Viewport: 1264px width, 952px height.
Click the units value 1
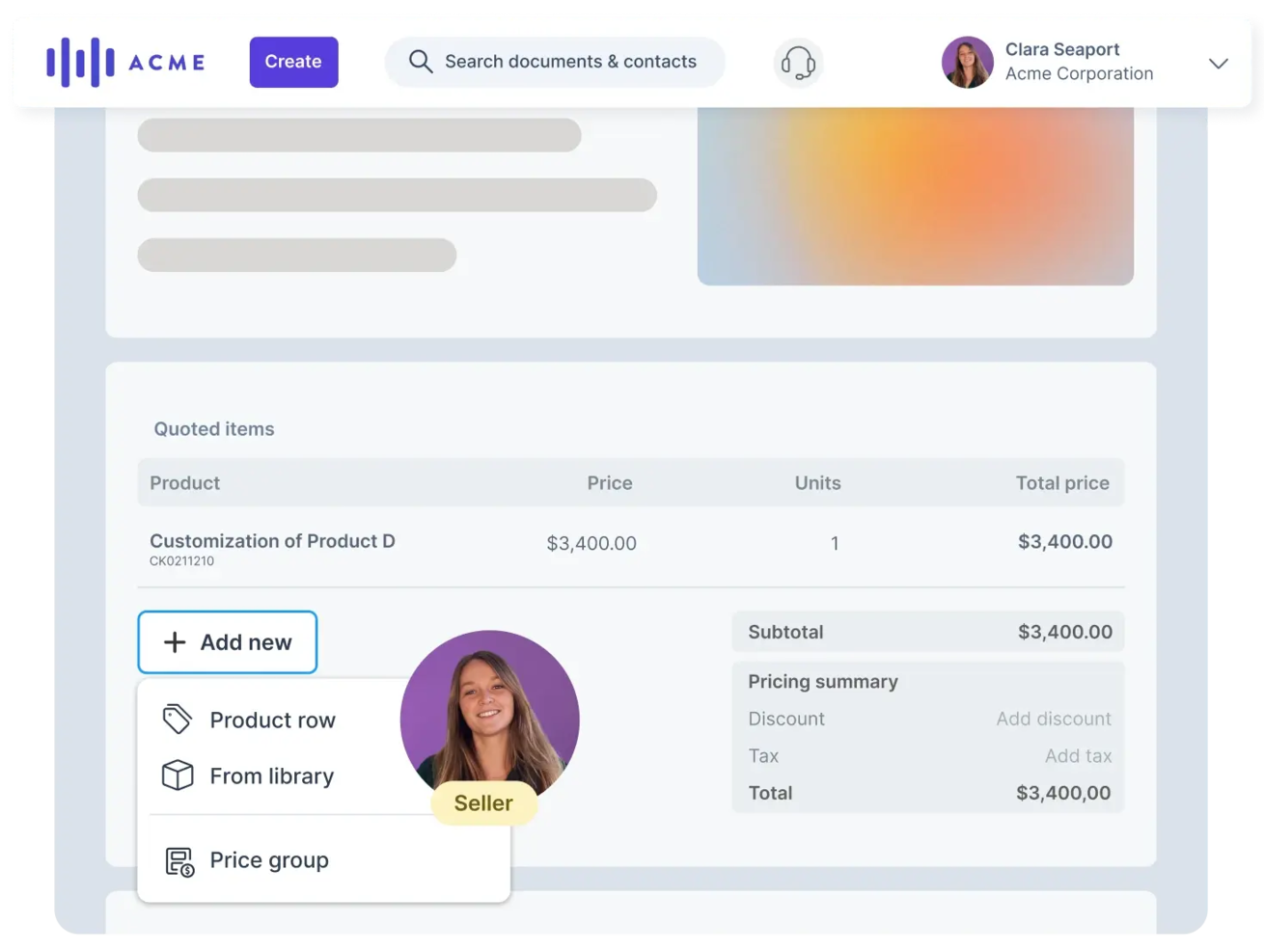click(835, 543)
